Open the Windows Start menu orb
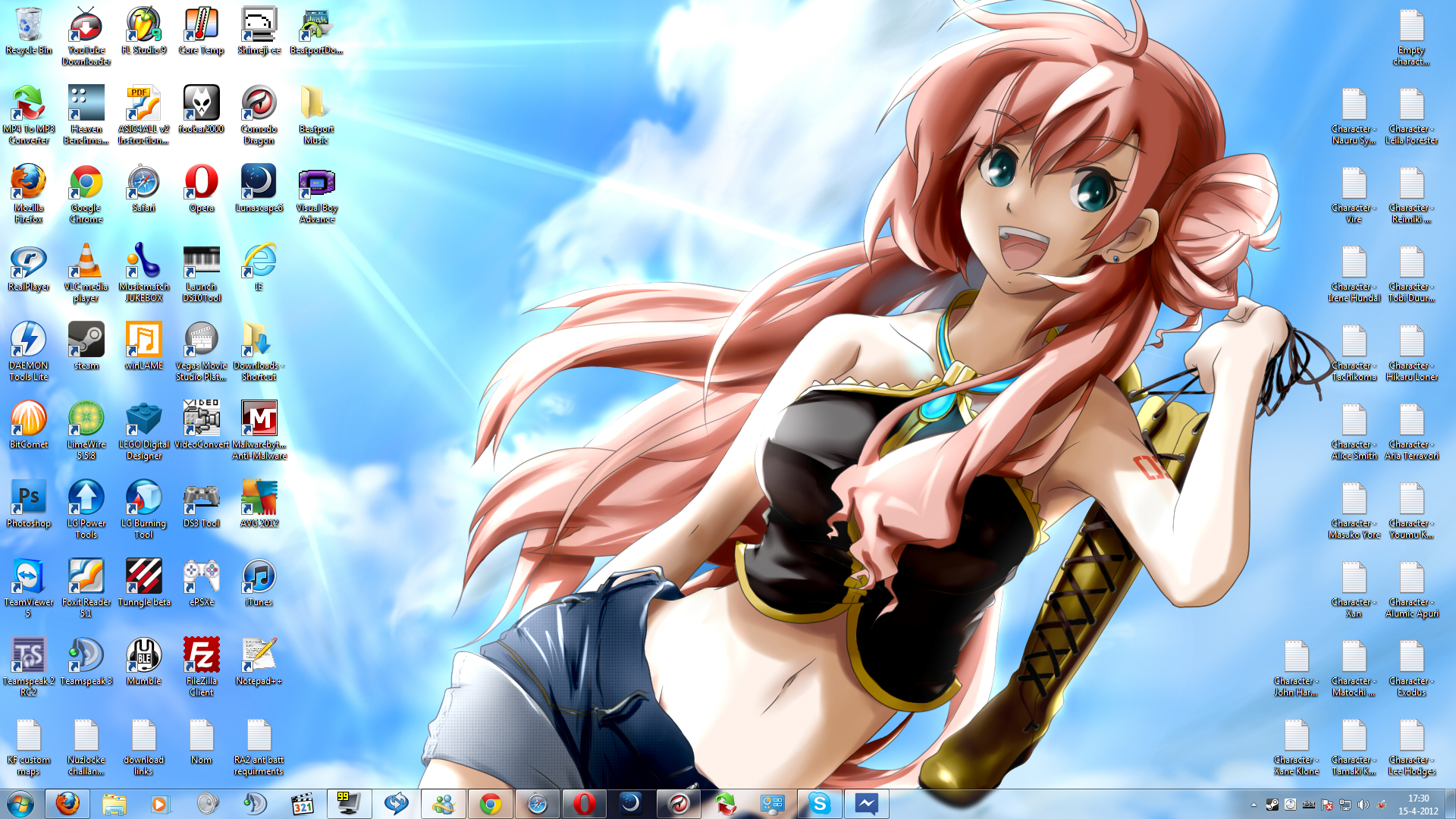The image size is (1456, 819). pyautogui.click(x=20, y=804)
